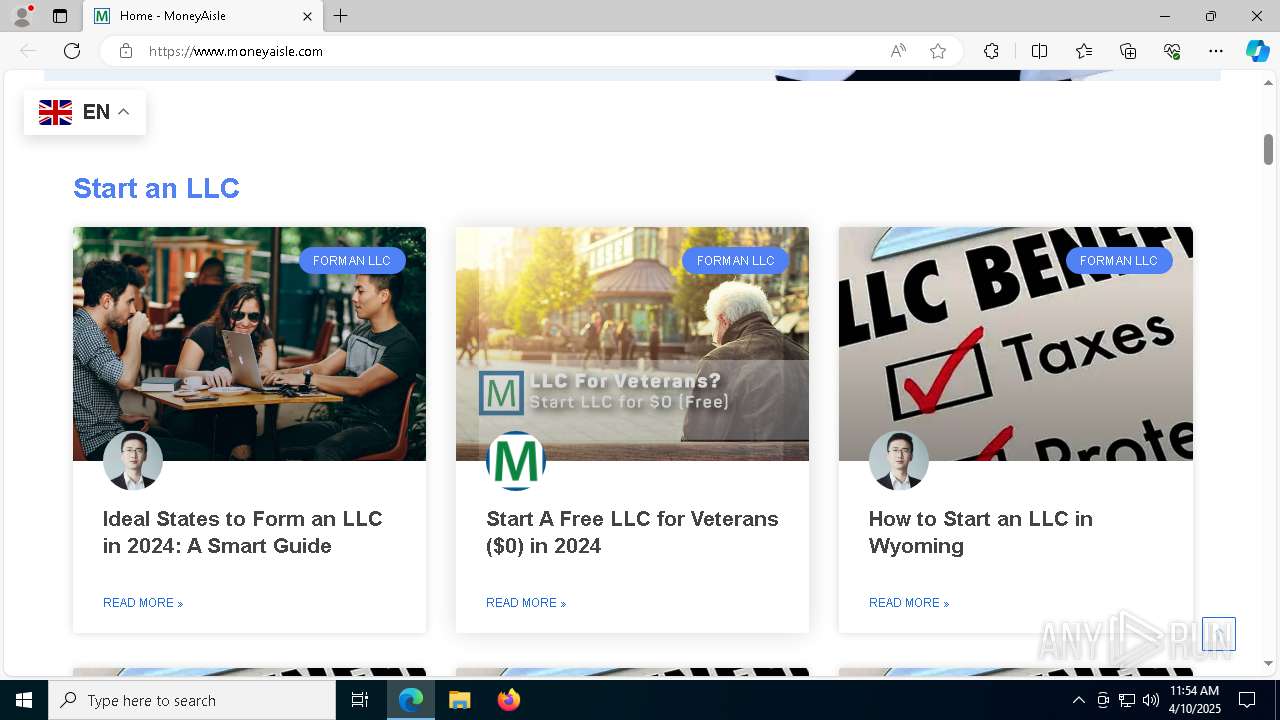Read more on Veterans LLC article
The width and height of the screenshot is (1280, 720).
(526, 603)
